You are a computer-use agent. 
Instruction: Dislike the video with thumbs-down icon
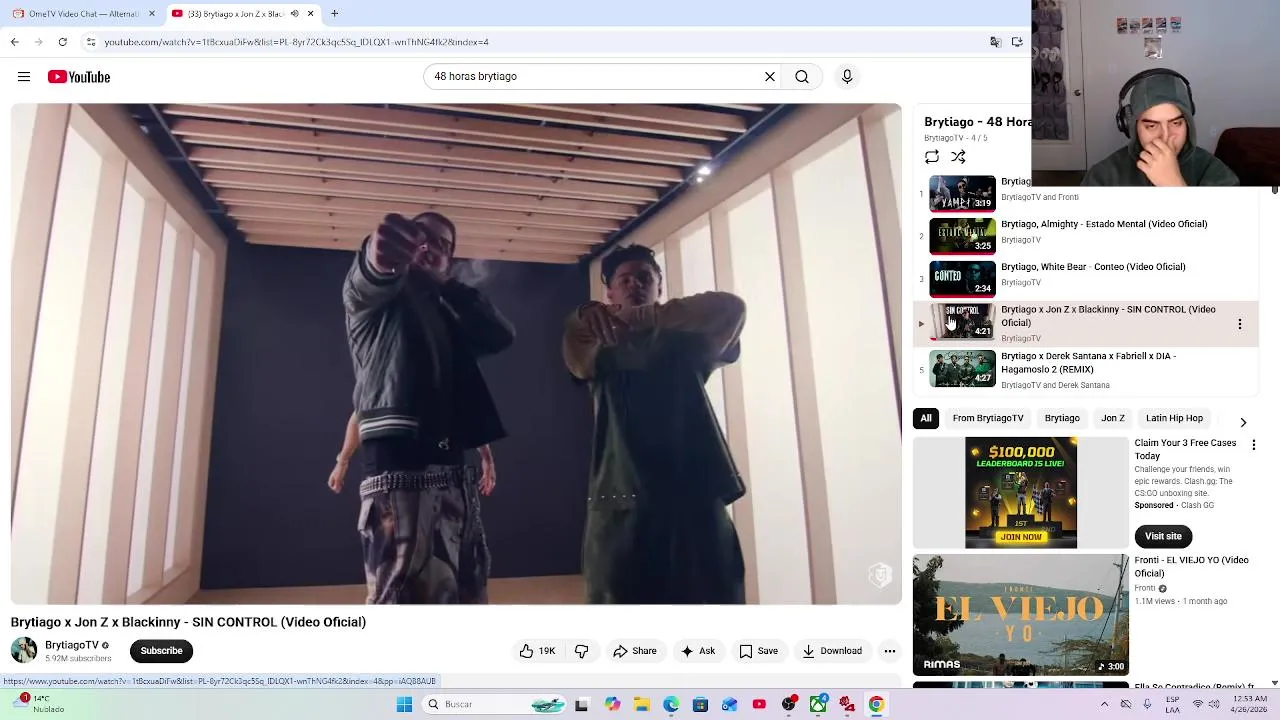pyautogui.click(x=581, y=651)
